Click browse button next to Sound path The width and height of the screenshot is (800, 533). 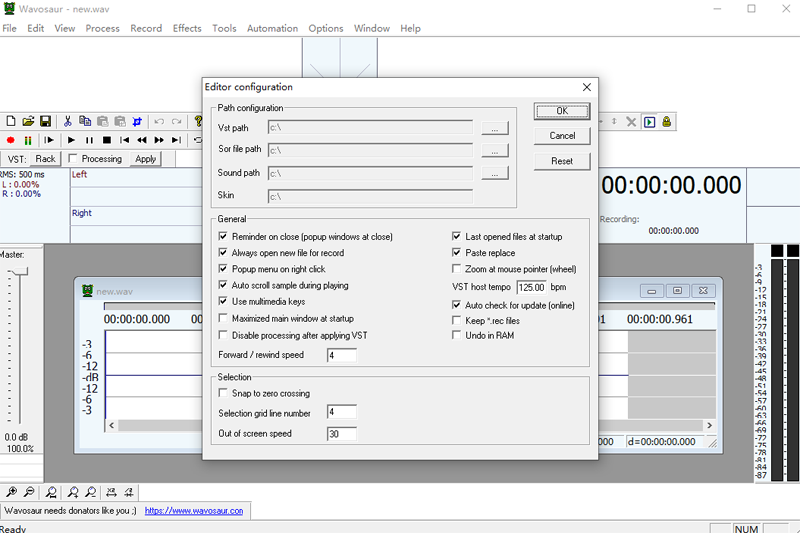(x=494, y=174)
